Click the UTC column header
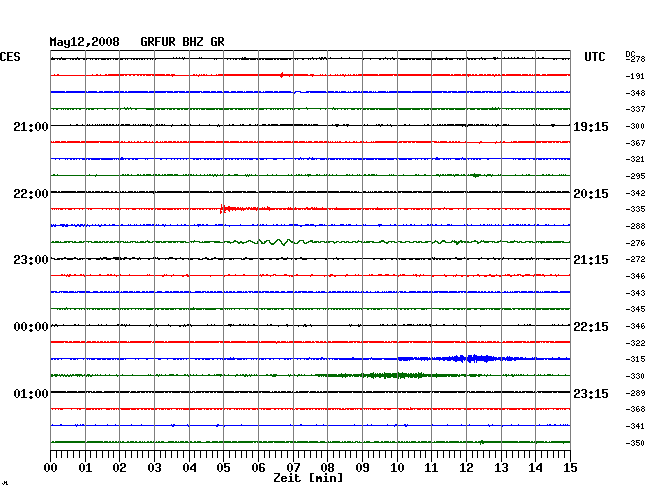Viewport: 650px width, 494px height. [x=594, y=57]
